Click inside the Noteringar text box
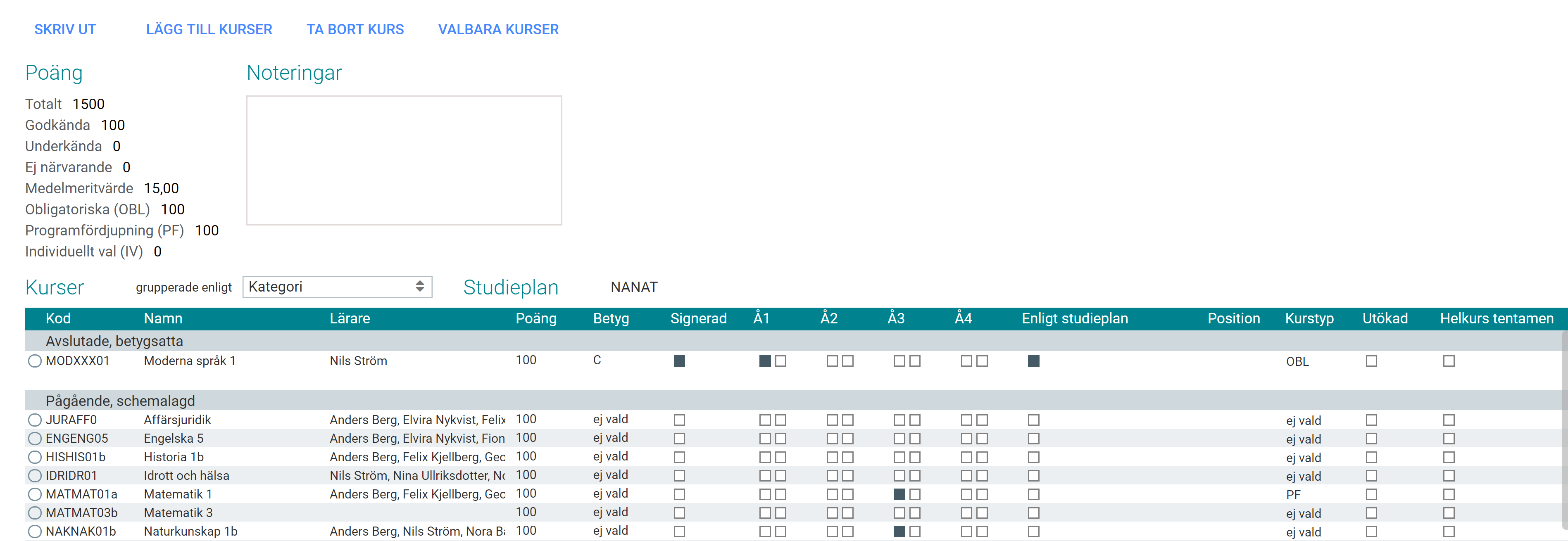This screenshot has height=541, width=1568. [404, 160]
